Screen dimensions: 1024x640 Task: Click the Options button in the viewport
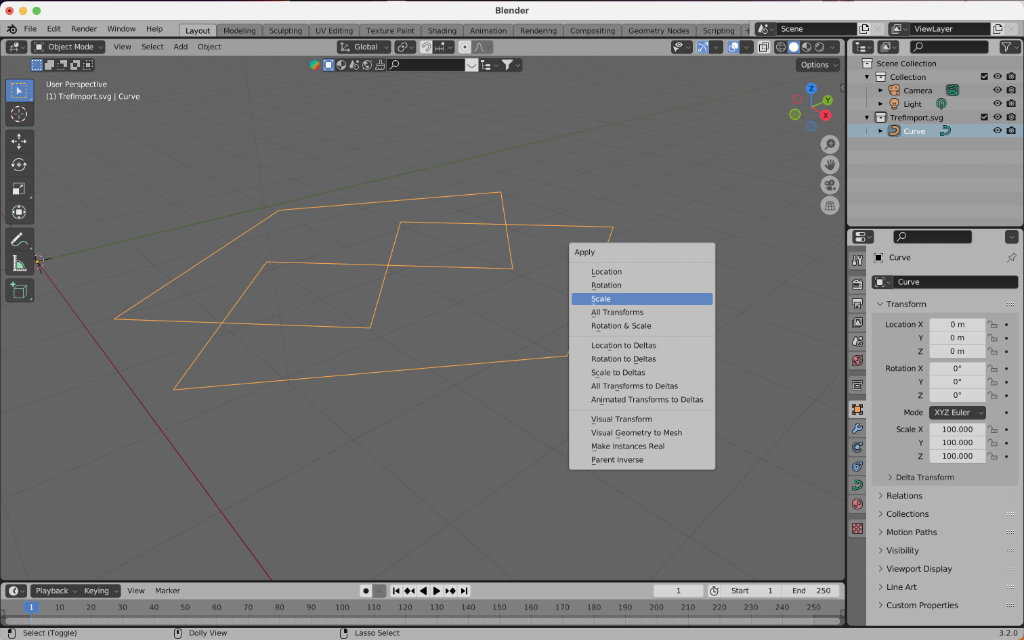(x=819, y=65)
